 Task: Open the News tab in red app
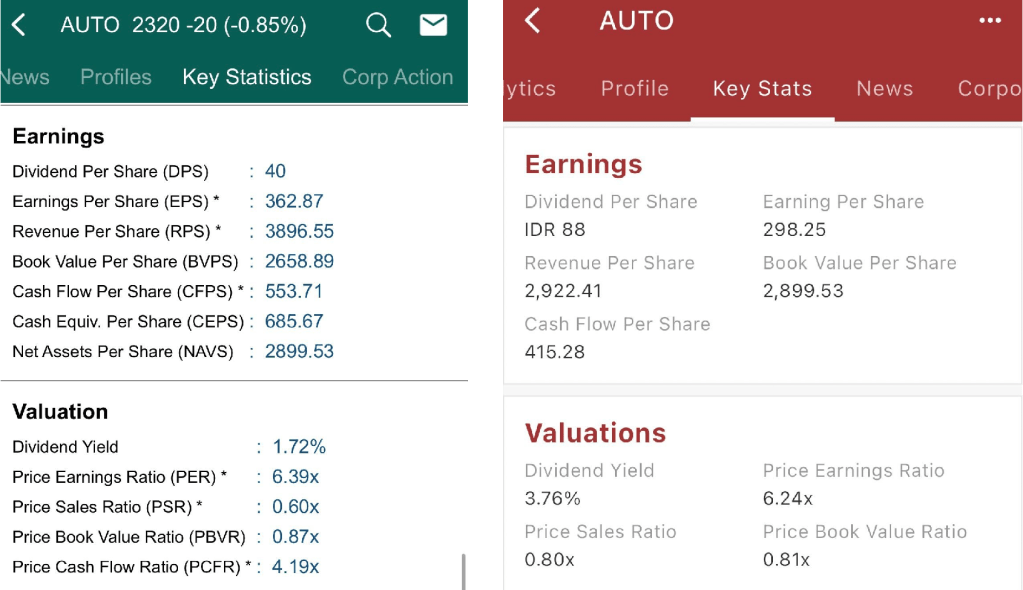click(x=884, y=88)
